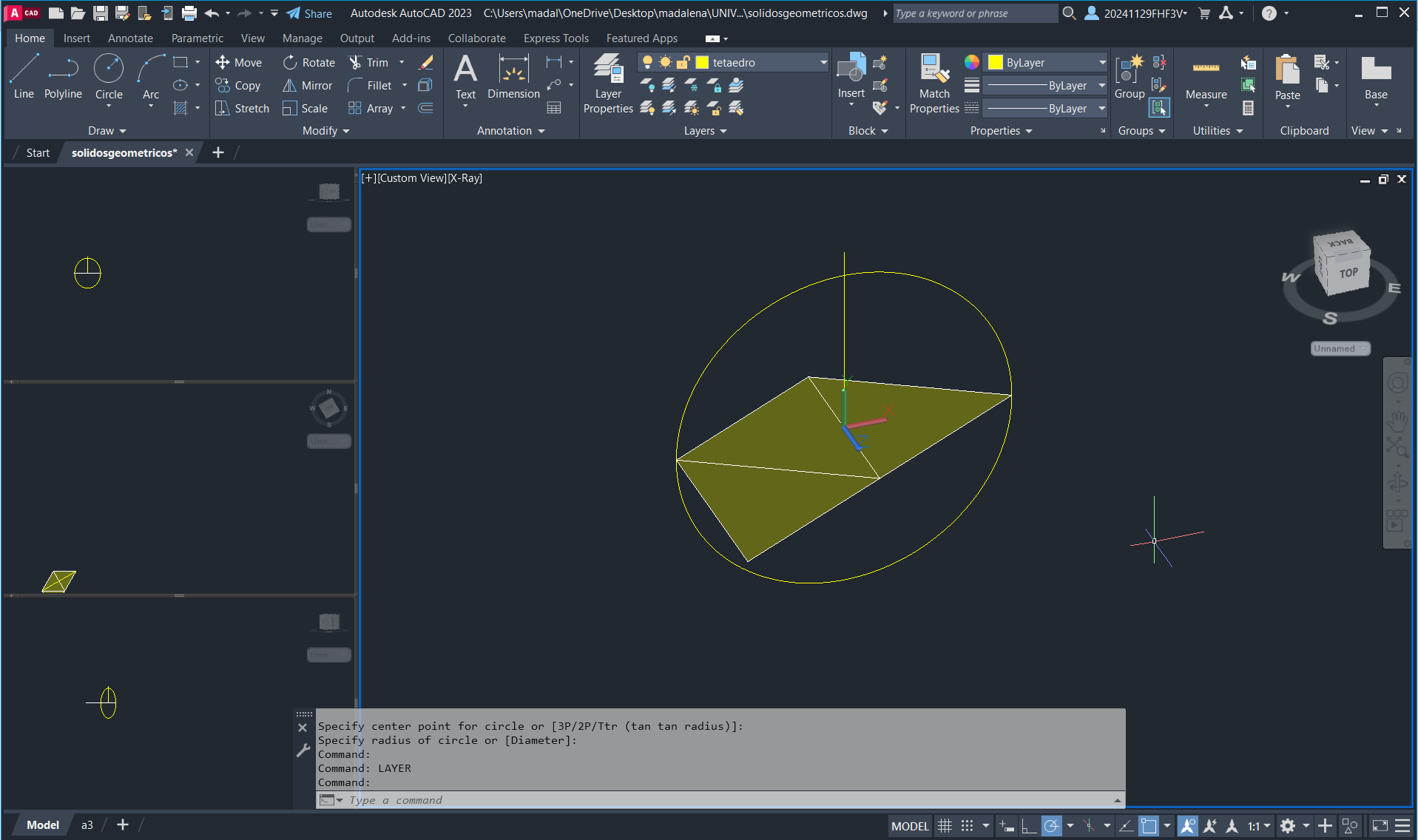Click the command line input field

[x=725, y=800]
